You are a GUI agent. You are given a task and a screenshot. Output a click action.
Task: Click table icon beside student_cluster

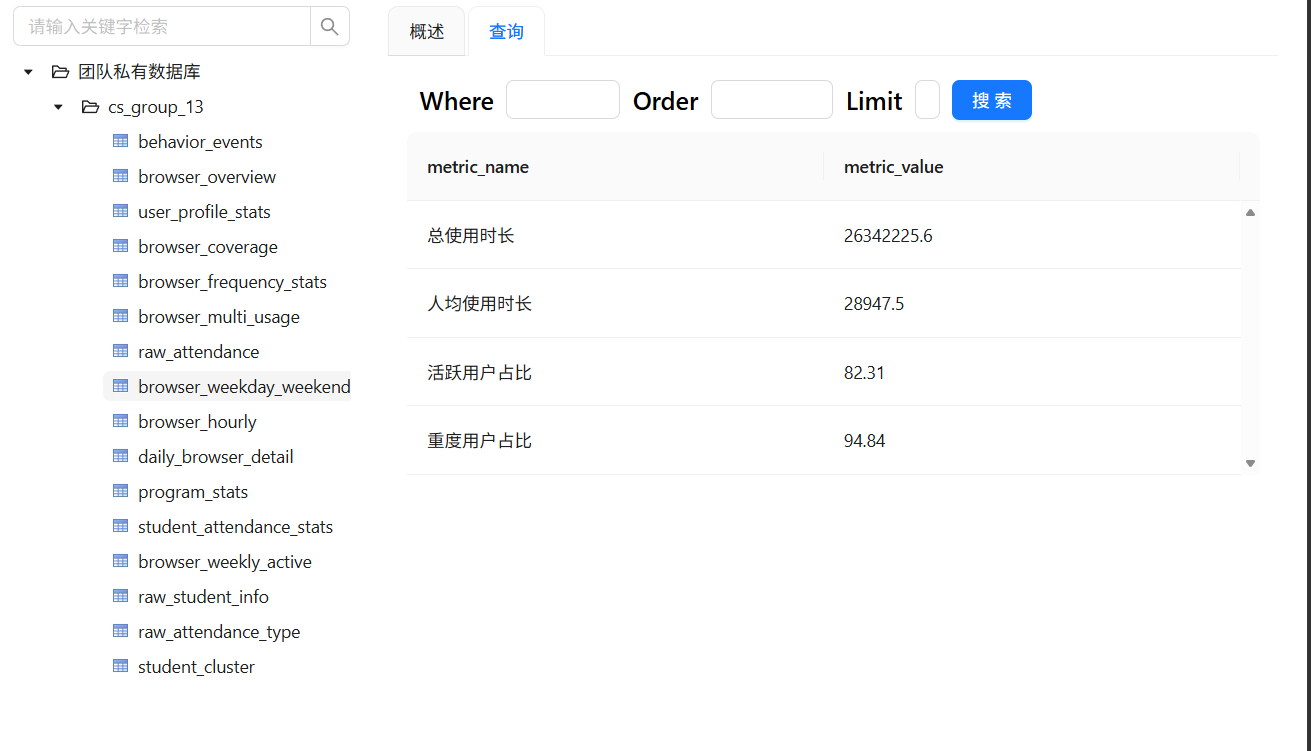120,666
